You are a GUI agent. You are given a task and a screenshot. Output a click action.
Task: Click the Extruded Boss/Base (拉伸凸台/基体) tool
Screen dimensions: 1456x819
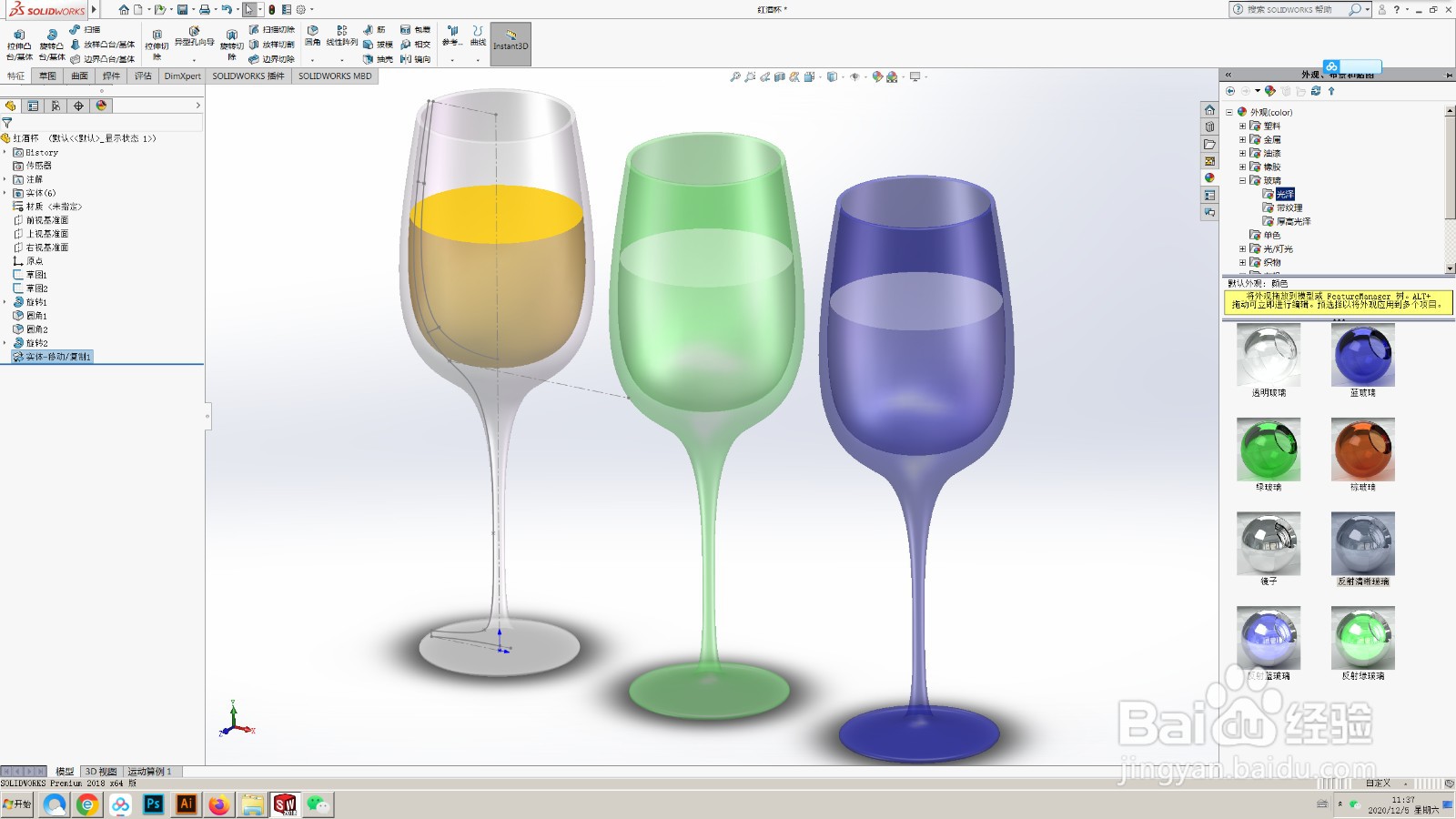point(19,44)
